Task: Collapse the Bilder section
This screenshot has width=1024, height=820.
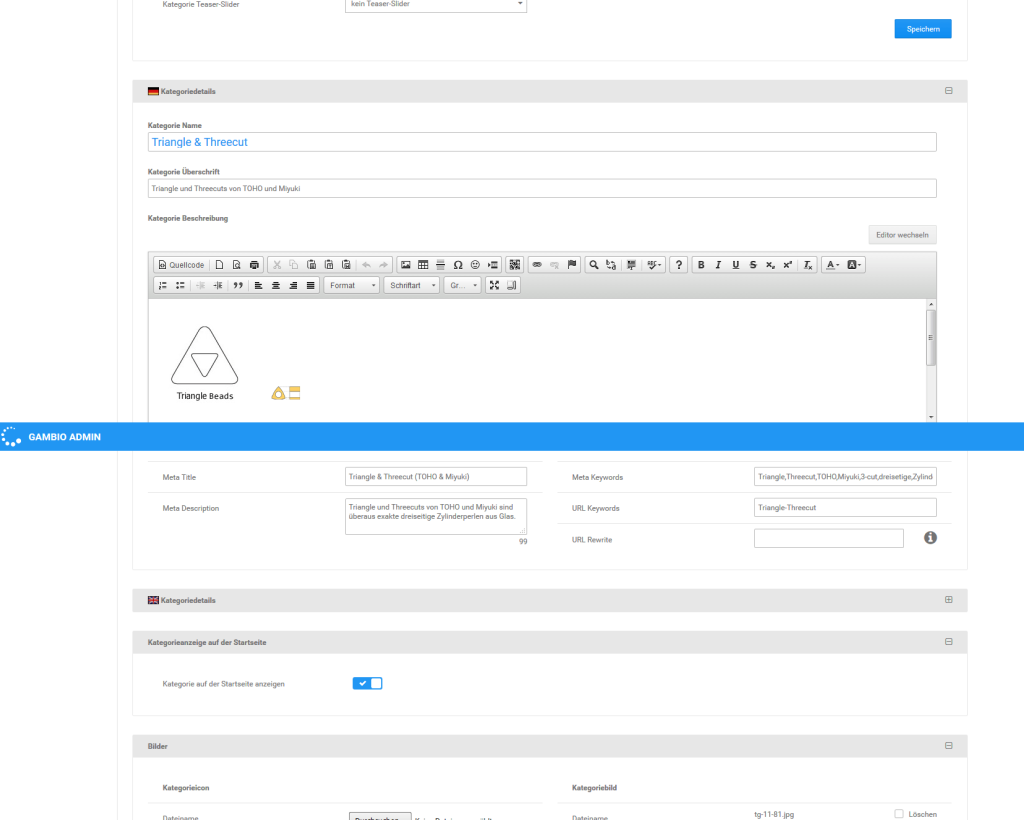Action: pyautogui.click(x=948, y=746)
